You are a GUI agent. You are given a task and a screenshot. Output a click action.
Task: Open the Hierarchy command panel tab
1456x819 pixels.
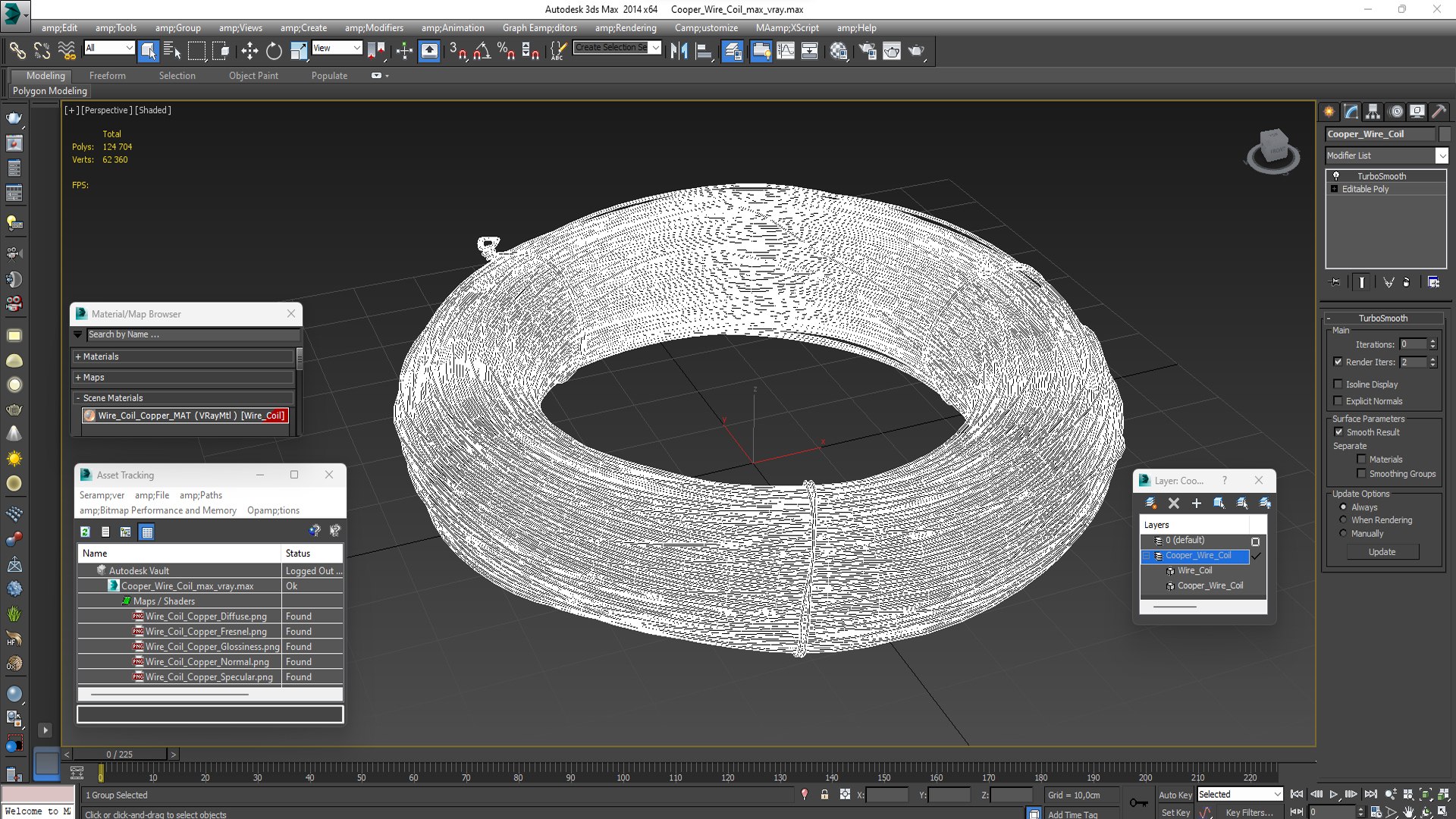point(1373,111)
